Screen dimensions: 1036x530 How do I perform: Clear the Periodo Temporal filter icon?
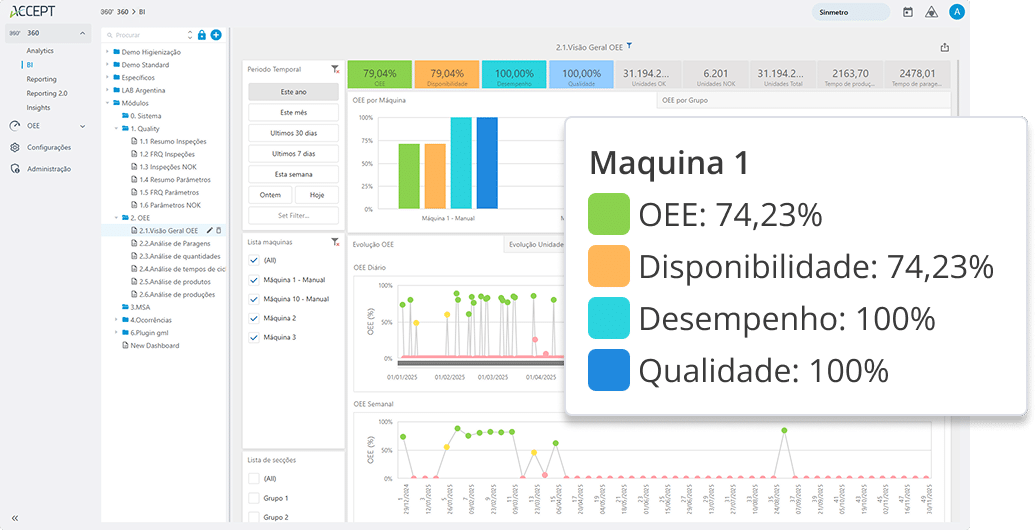click(x=335, y=70)
